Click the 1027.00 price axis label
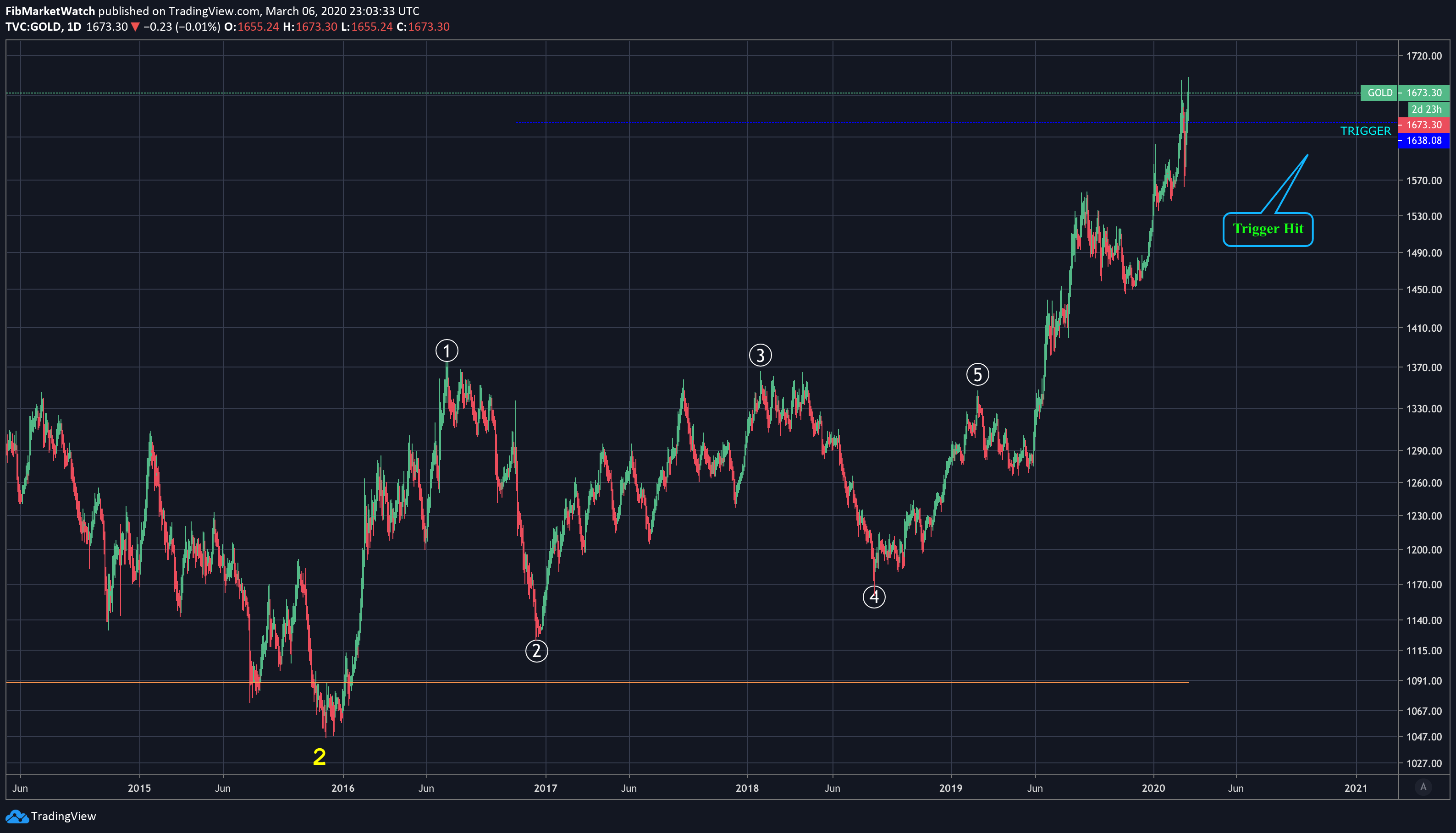The image size is (1456, 833). (x=1424, y=763)
